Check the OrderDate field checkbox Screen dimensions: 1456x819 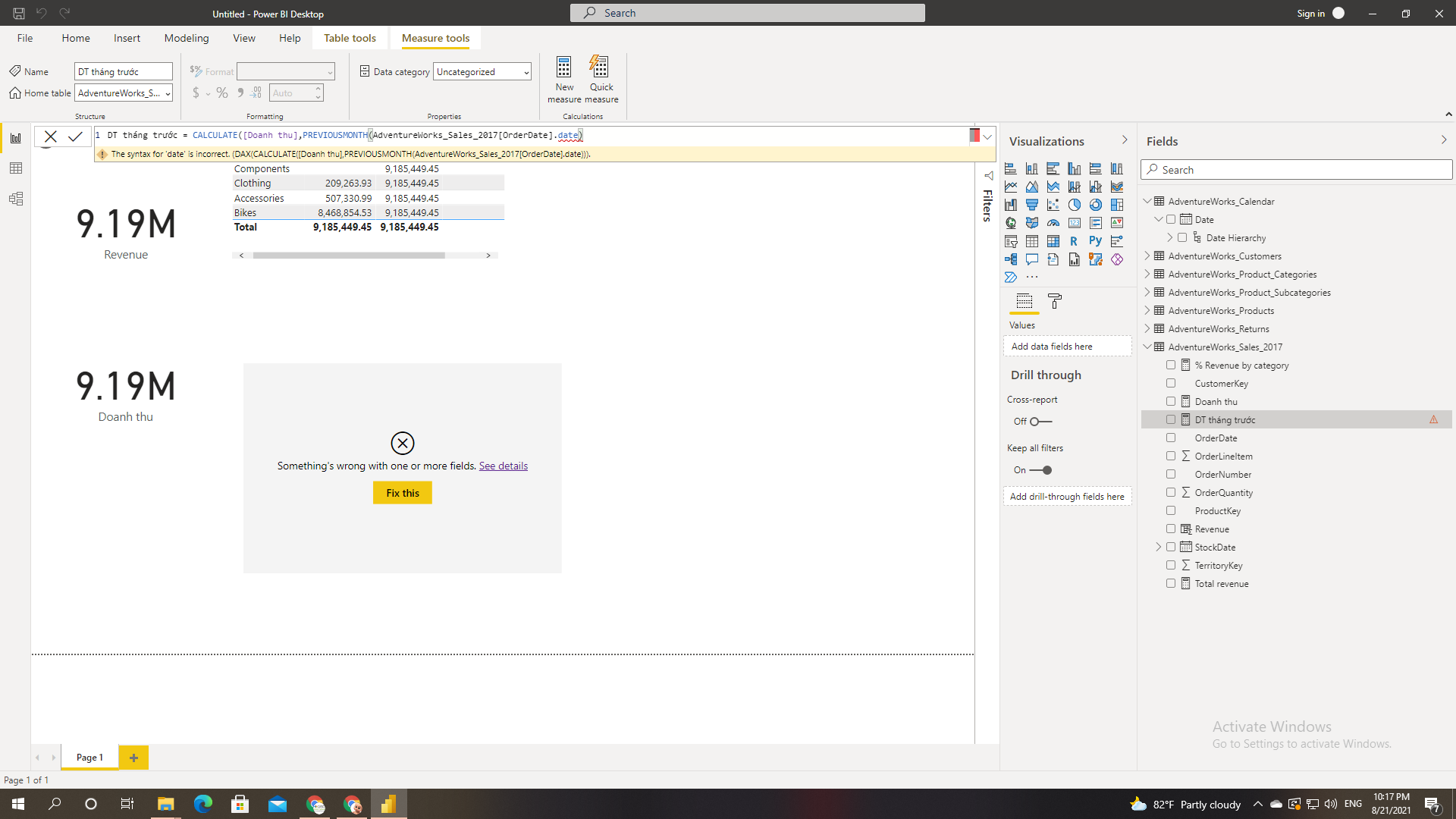pos(1171,438)
